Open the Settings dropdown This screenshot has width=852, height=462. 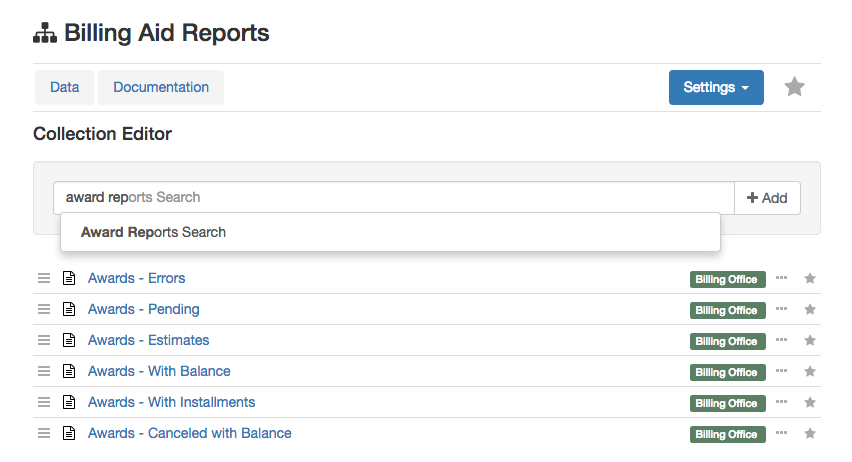pos(716,88)
